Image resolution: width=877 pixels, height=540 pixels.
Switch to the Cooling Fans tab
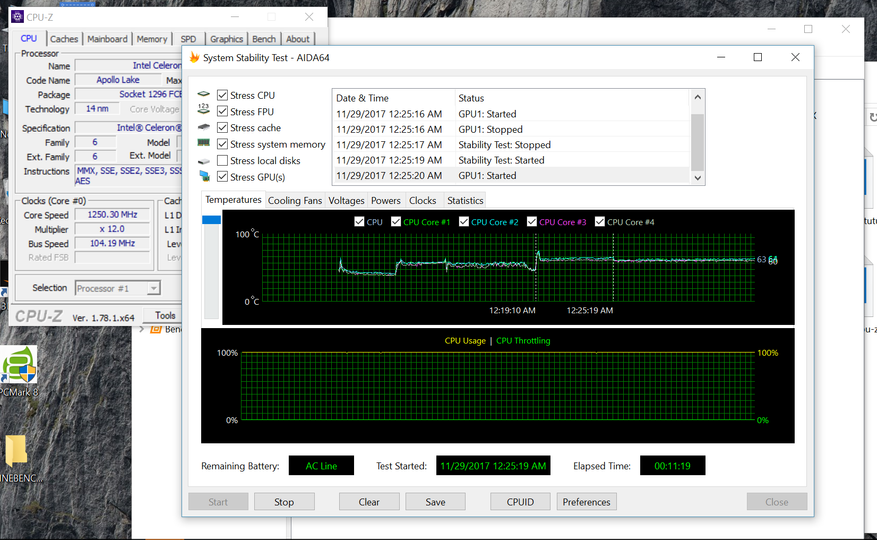coord(295,200)
